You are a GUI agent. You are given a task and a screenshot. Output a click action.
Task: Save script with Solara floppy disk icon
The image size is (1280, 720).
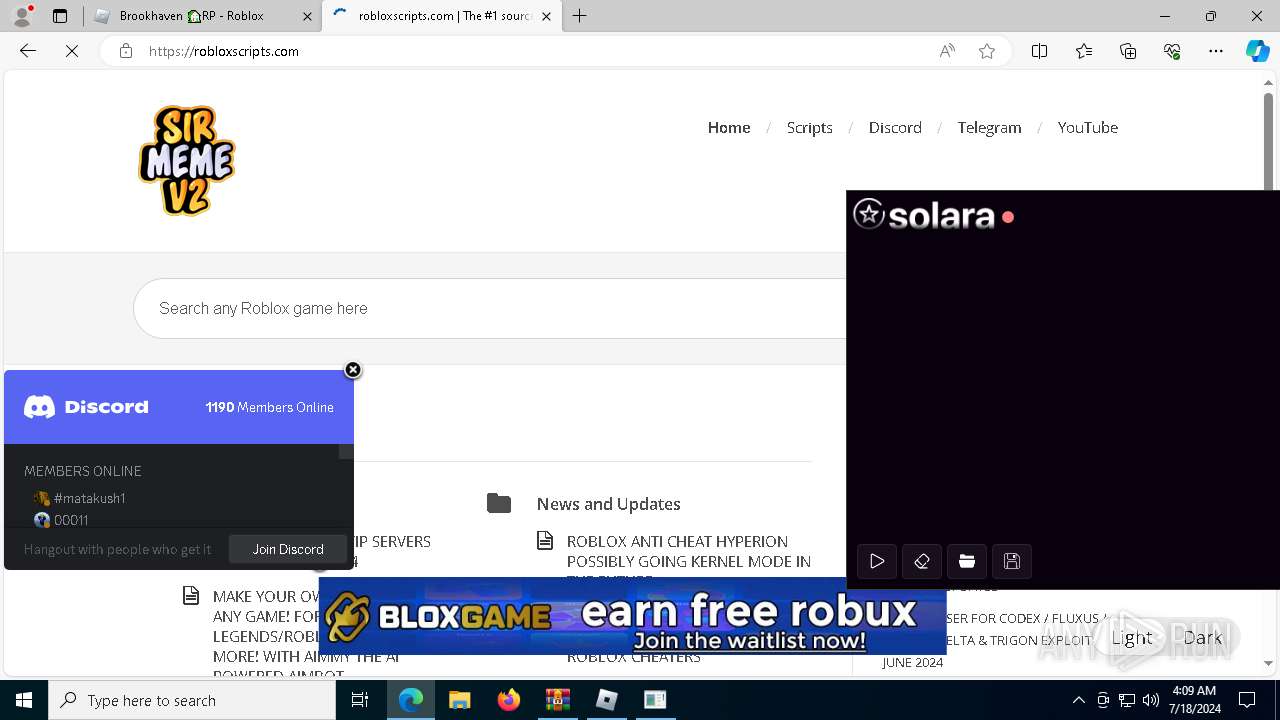[1012, 561]
